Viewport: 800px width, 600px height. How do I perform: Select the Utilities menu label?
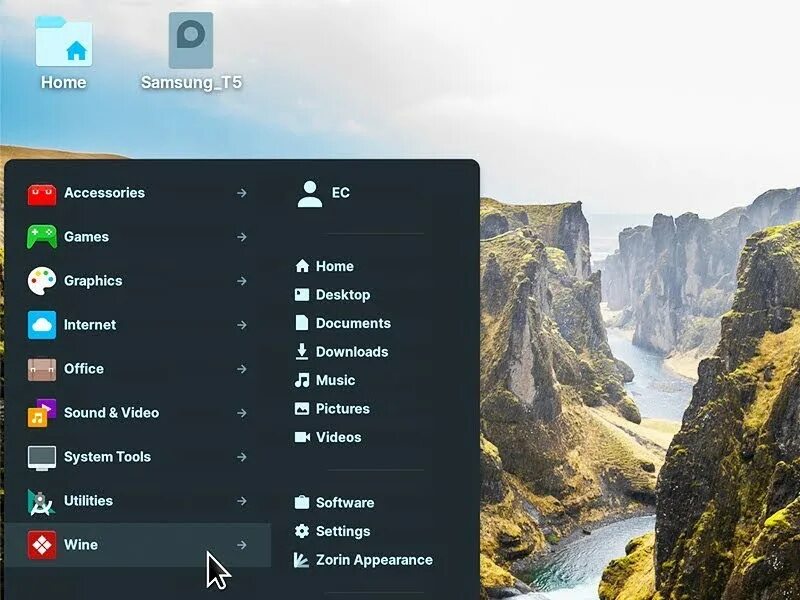pos(88,501)
